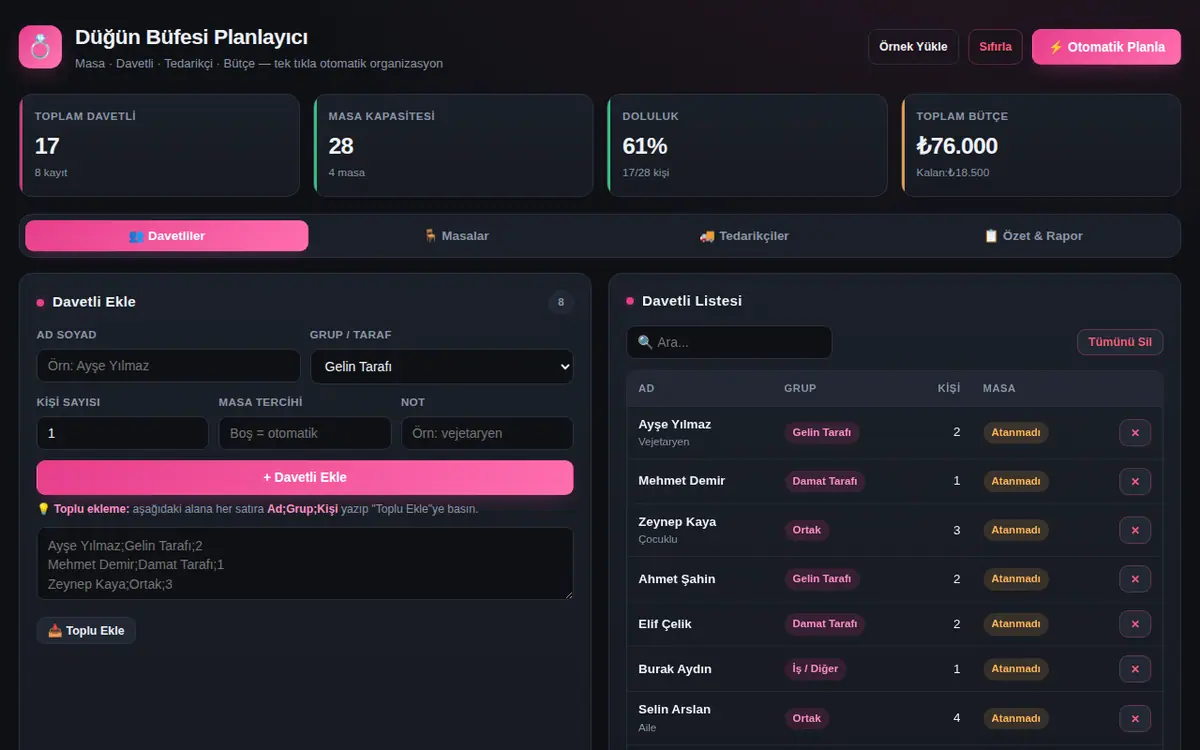Click the Örnek Yükle button

click(x=913, y=47)
